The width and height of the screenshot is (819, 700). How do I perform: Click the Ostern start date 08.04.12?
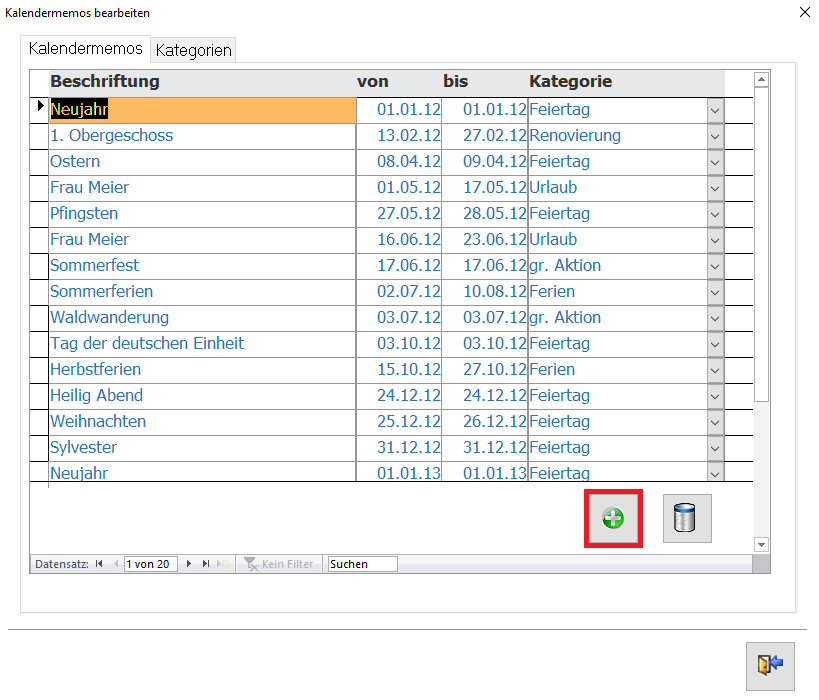[x=408, y=162]
